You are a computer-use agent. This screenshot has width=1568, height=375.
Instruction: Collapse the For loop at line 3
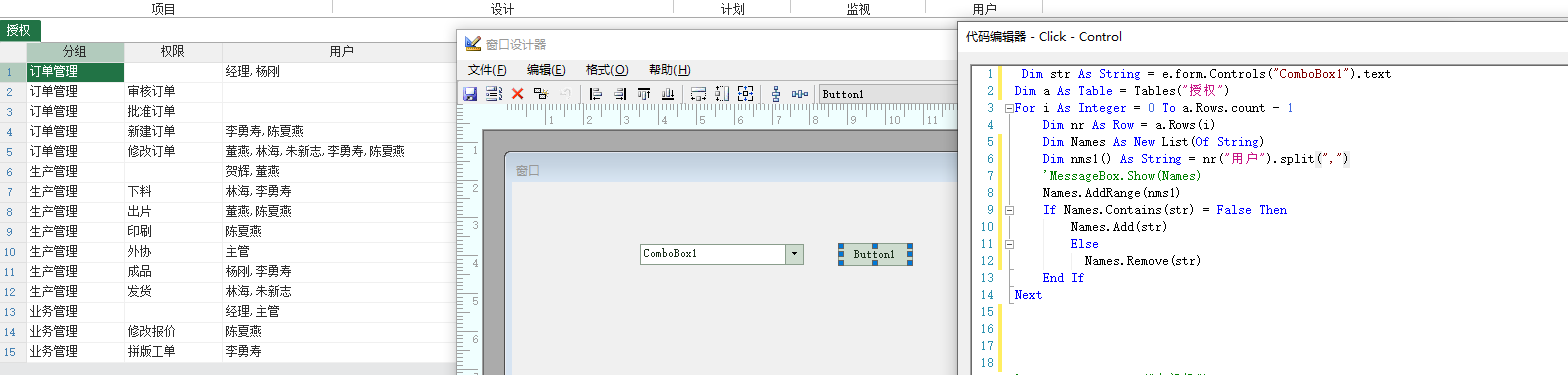(1009, 108)
